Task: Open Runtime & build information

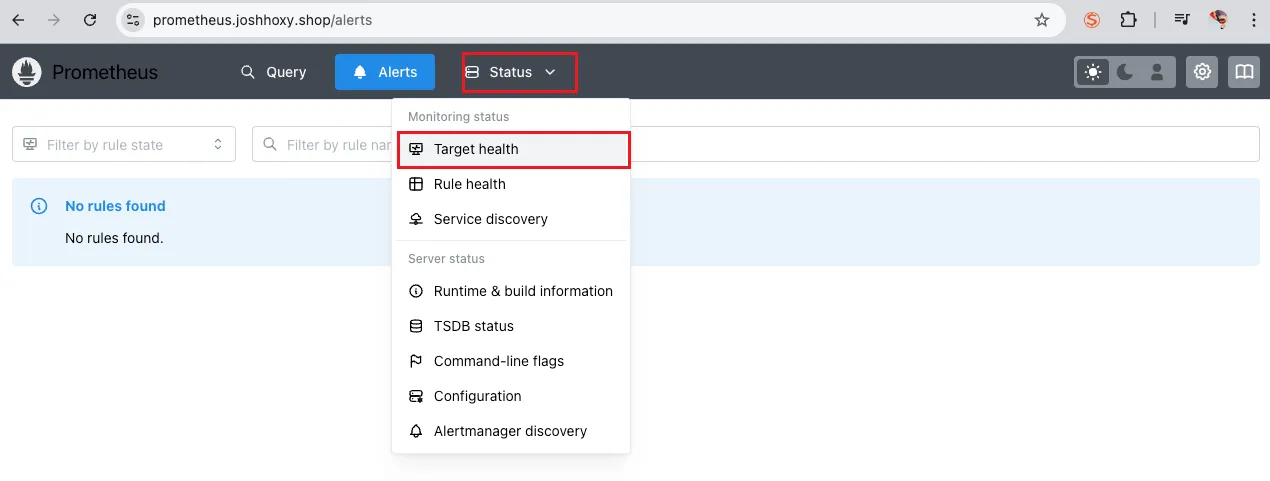Action: [511, 291]
